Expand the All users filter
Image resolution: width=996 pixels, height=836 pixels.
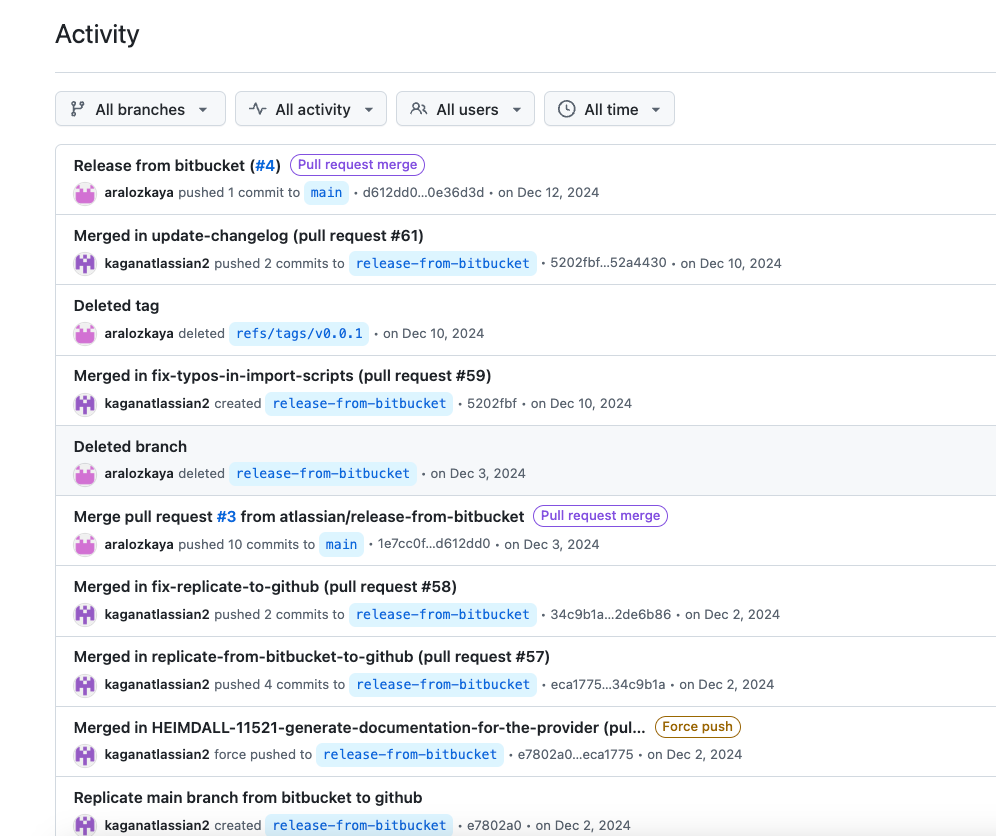(465, 108)
